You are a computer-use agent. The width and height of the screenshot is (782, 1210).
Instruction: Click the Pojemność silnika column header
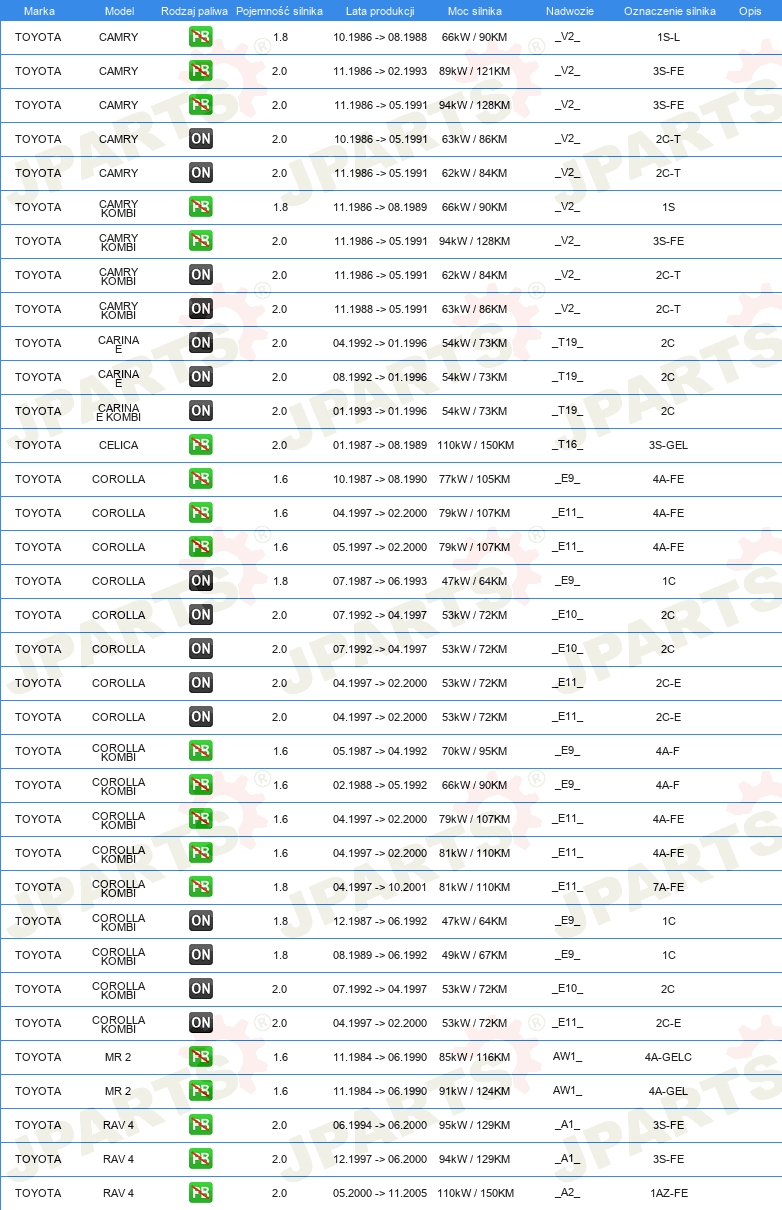pyautogui.click(x=280, y=11)
